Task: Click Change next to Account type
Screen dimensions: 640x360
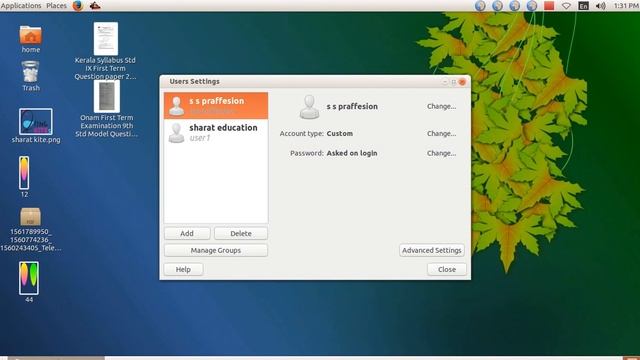Action: 441,133
